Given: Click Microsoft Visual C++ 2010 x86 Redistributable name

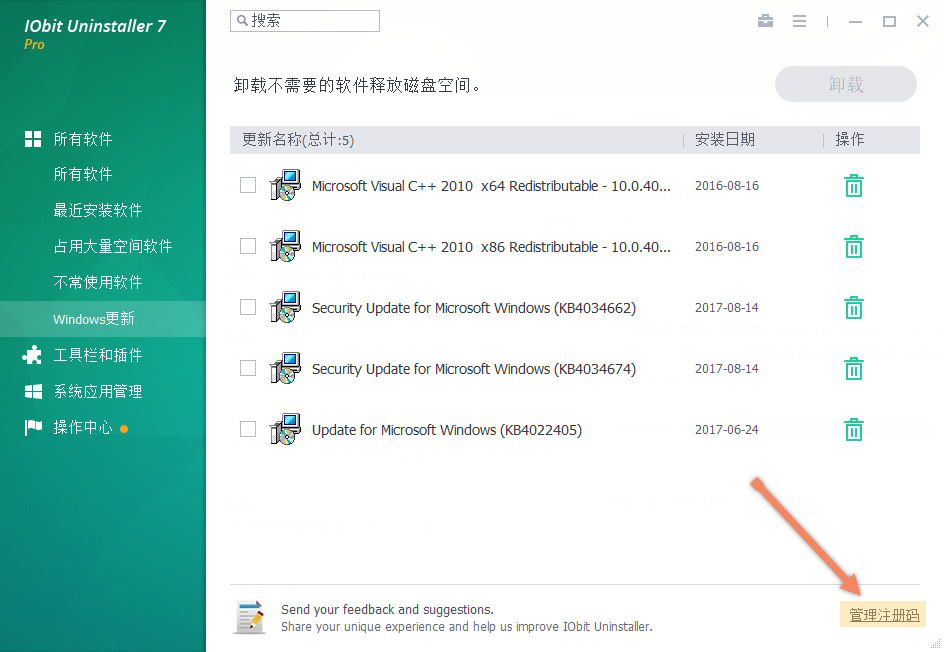Looking at the screenshot, I should point(491,247).
